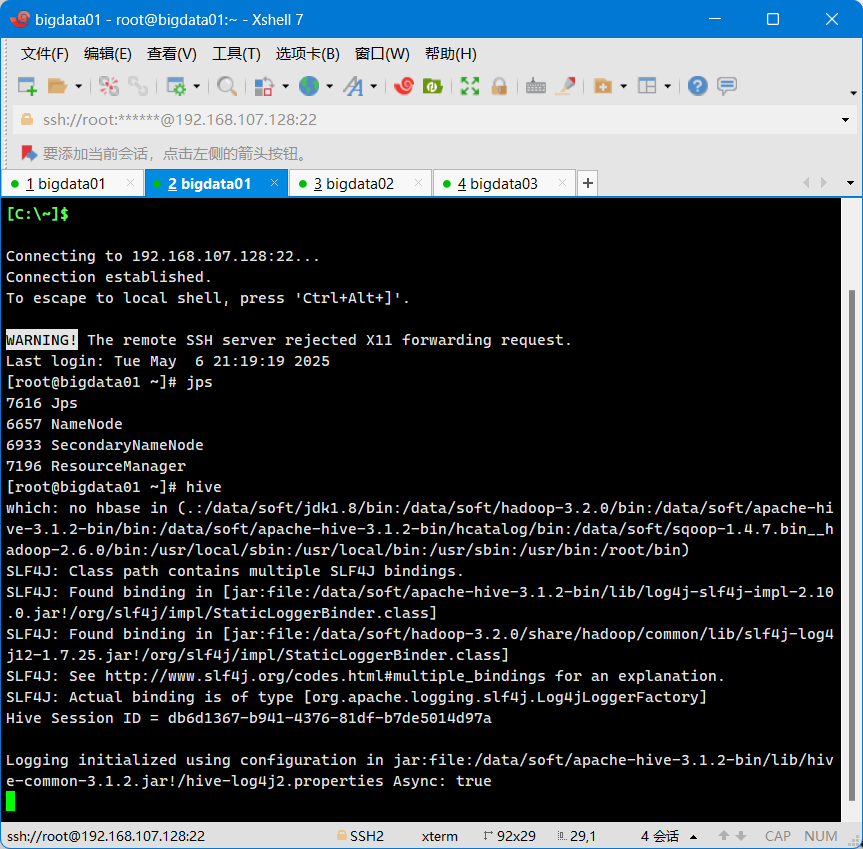Click the window layout icon
Image resolution: width=863 pixels, height=849 pixels.
647,86
